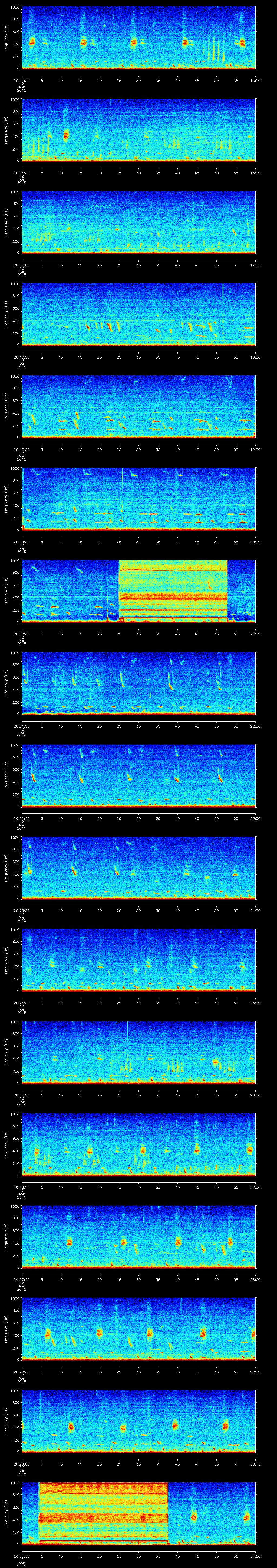Click the Frequency (Hz) axis label of the 20:30:00 panel
The image size is (277, 1568).
tap(6, 1513)
